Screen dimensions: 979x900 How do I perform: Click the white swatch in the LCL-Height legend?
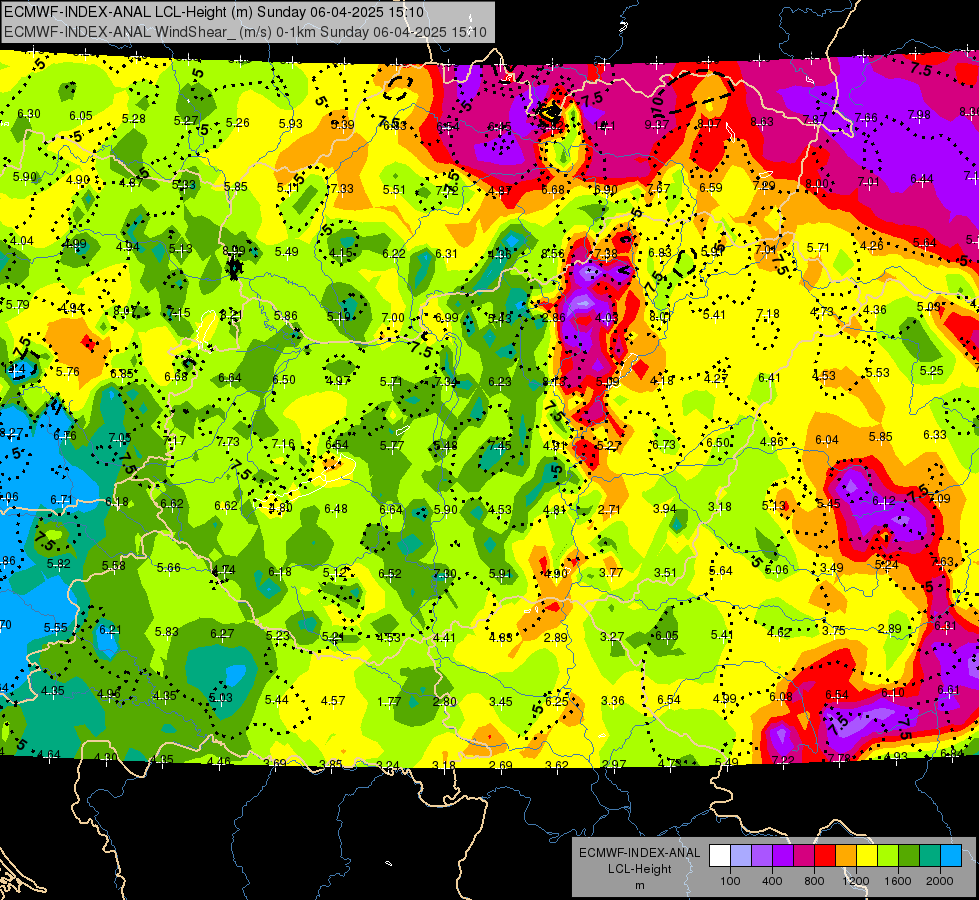point(720,856)
